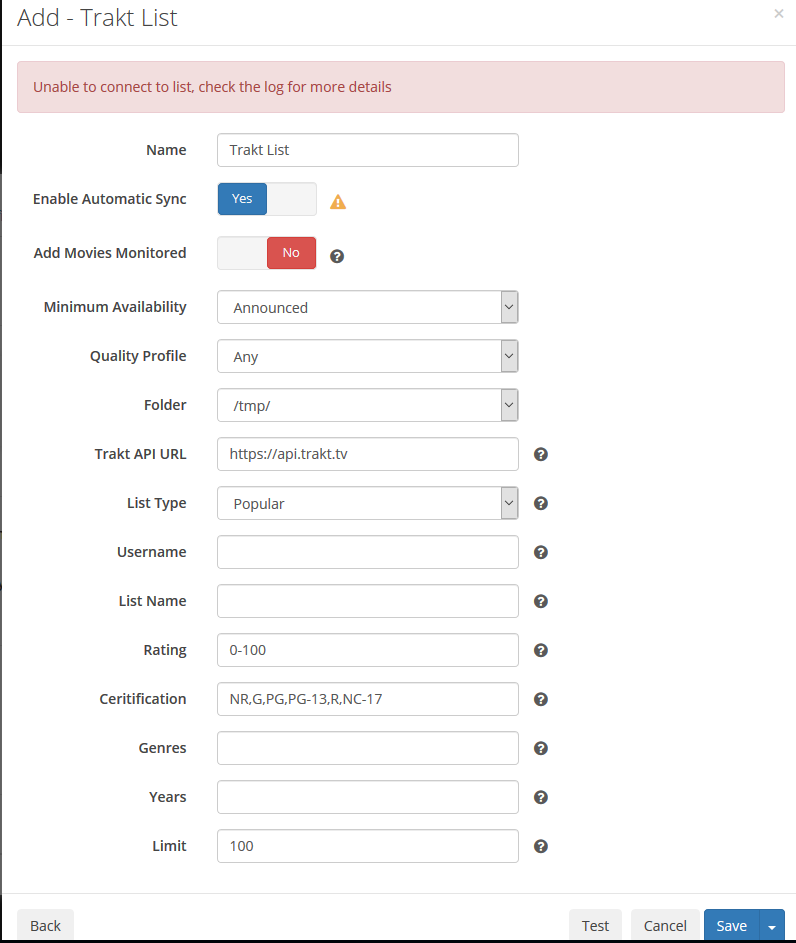Click the Ceritification input field

coord(368,699)
